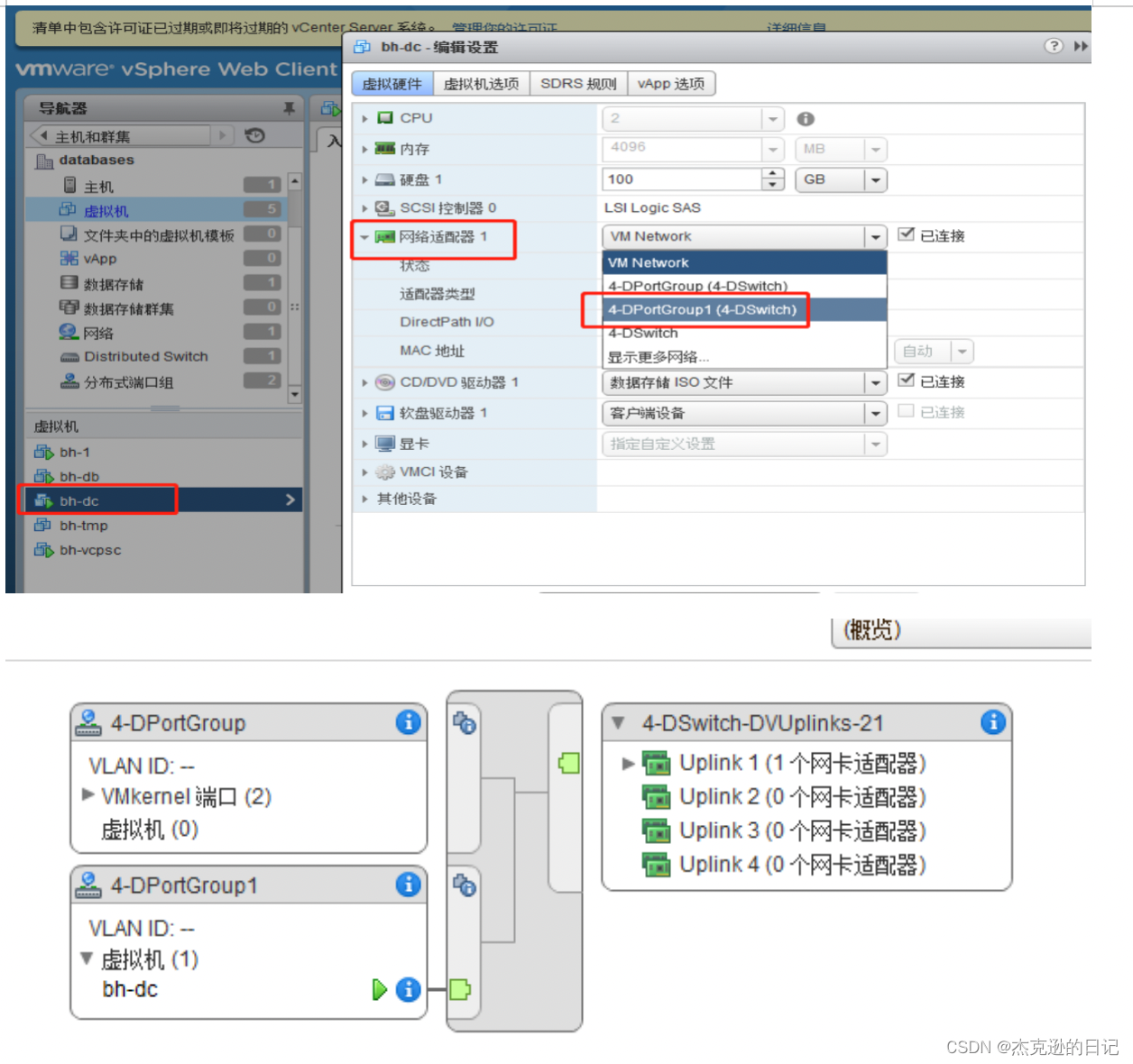Select the bh-vcpsc virtual machine

(x=162, y=549)
